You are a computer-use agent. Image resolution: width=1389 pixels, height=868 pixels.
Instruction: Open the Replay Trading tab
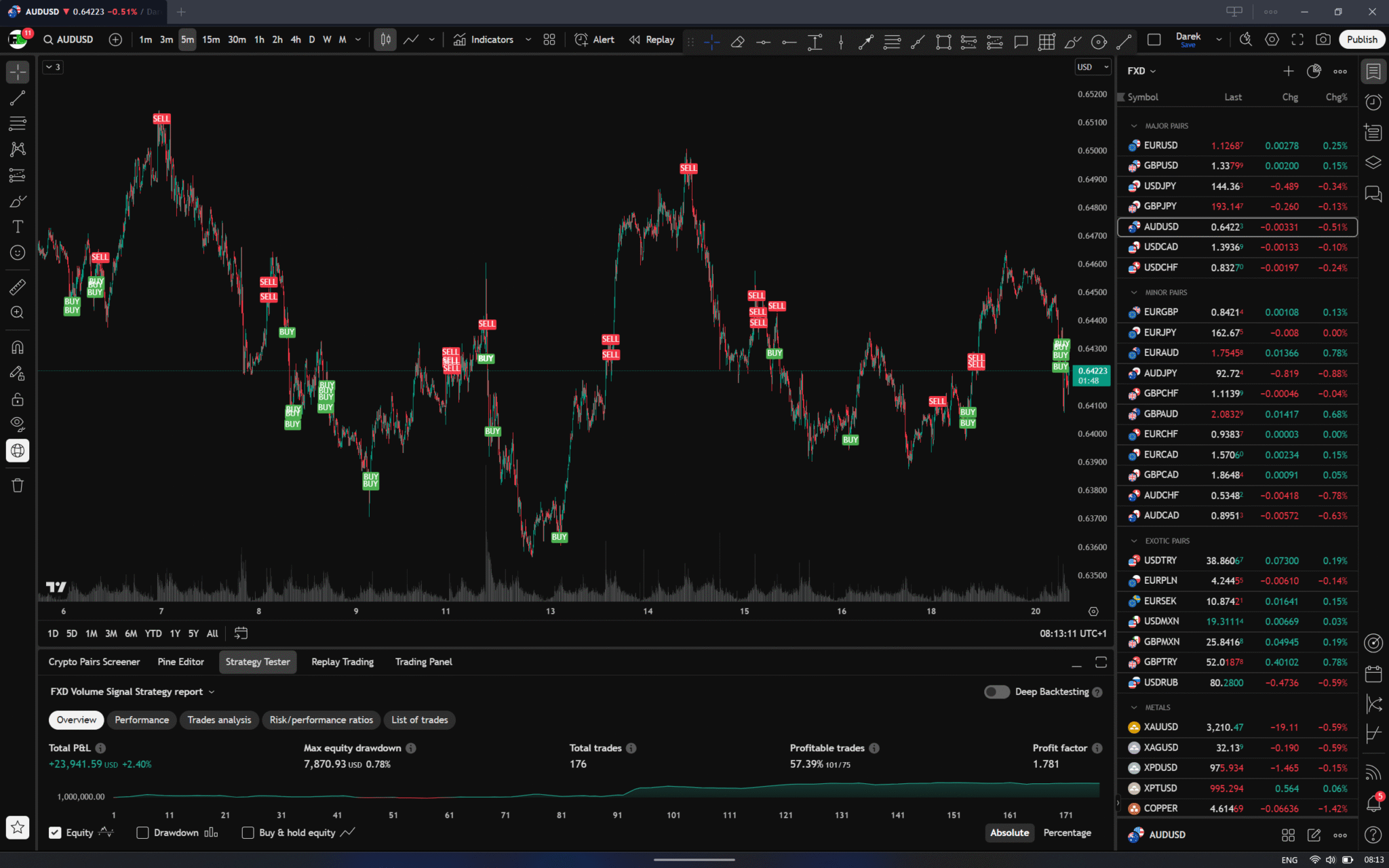[342, 661]
